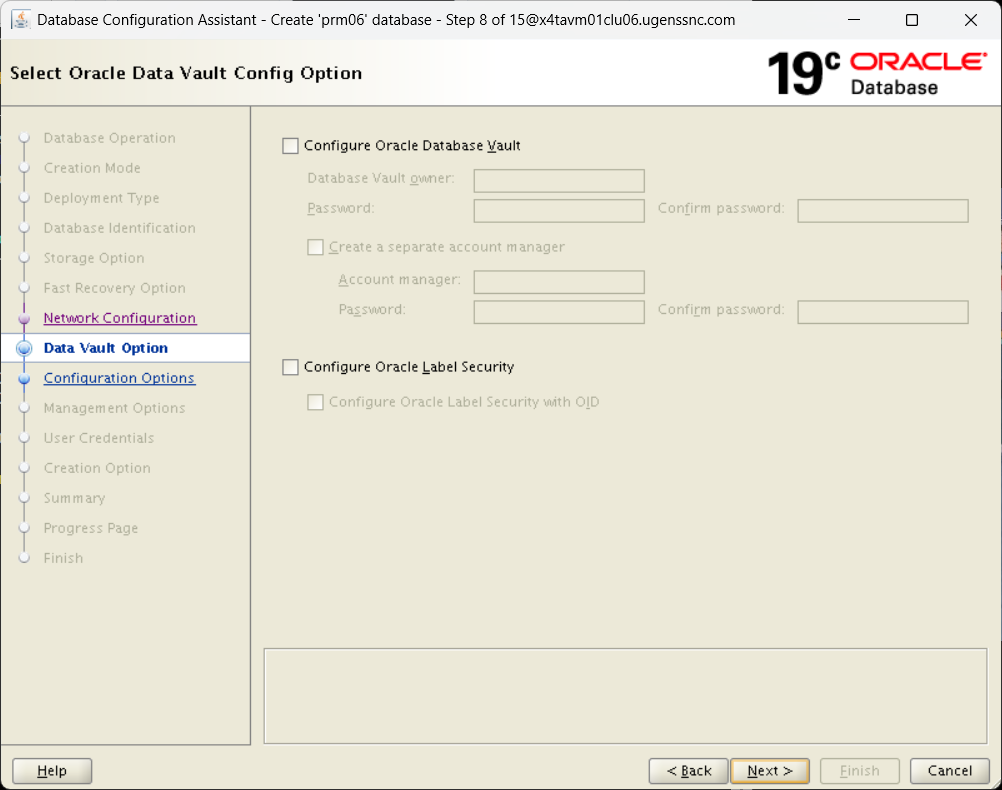The width and height of the screenshot is (1002, 790).
Task: Click the Oracle 19c Database logo
Action: tap(877, 74)
